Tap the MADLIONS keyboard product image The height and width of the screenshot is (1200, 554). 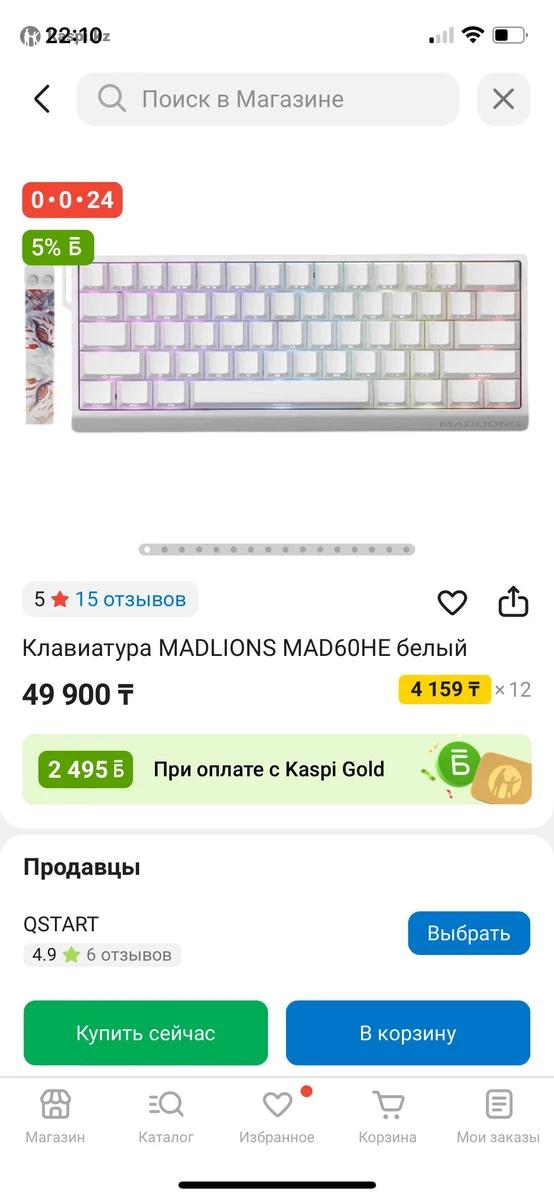277,342
